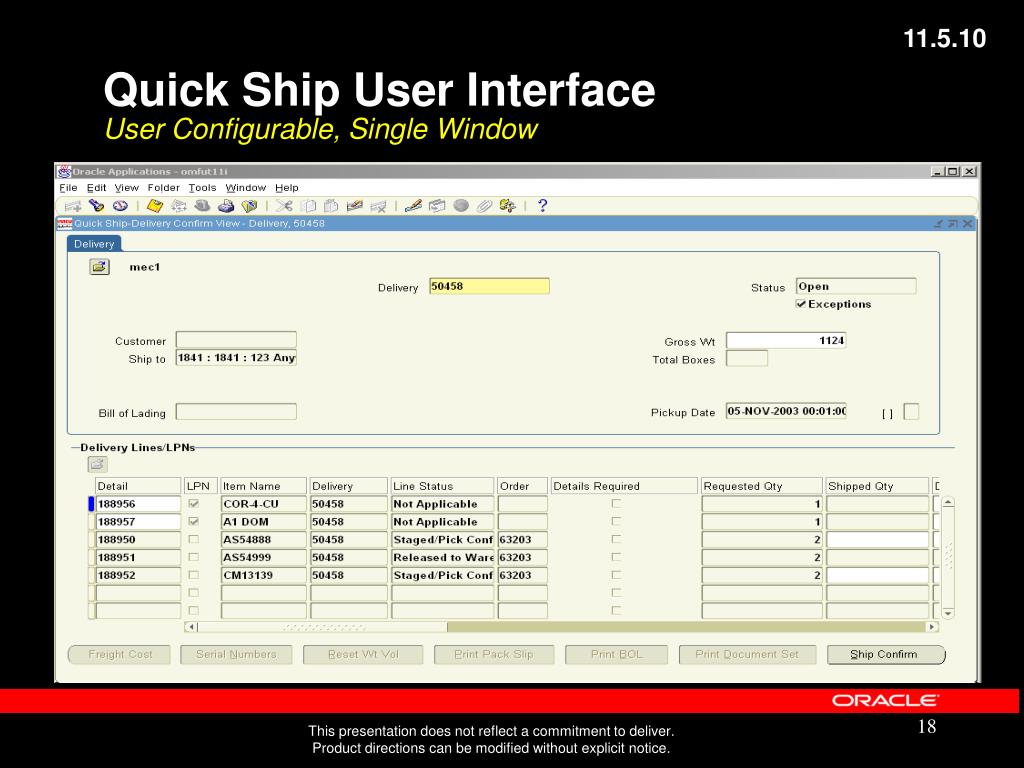Check Details Required for item AS54999
This screenshot has height=768, width=1024.
[616, 557]
